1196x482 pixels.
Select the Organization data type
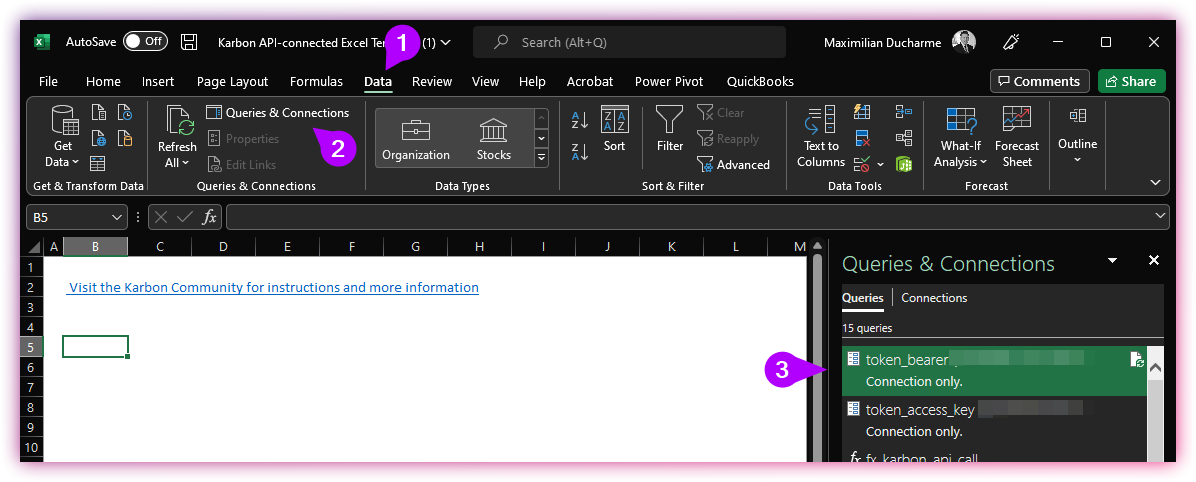coord(416,138)
